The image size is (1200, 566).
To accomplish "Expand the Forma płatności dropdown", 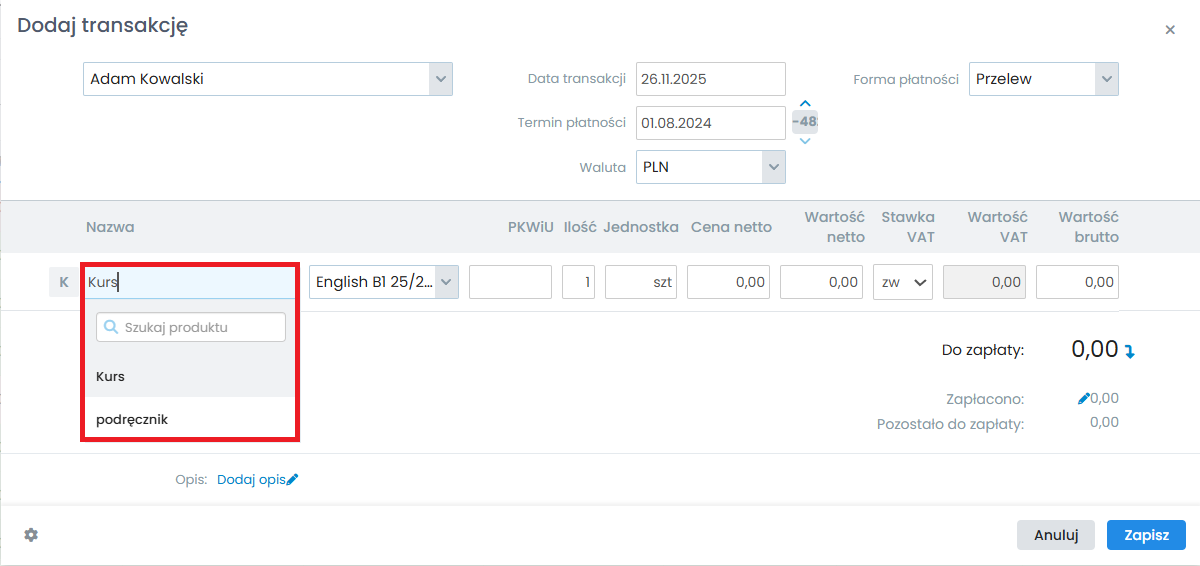I will coord(1105,79).
